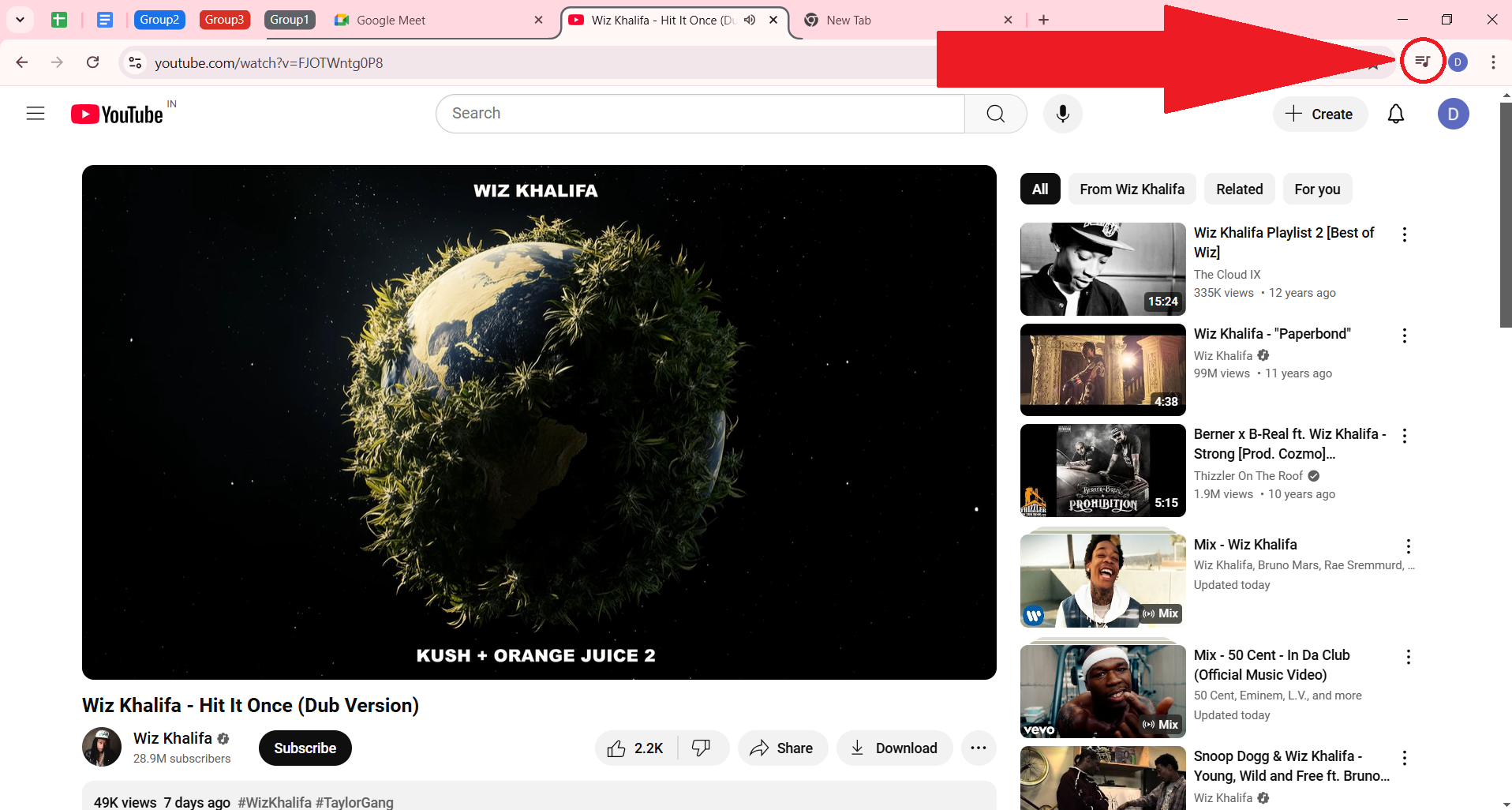The width and height of the screenshot is (1512, 810).
Task: Open the Chrome profile D avatar
Action: tap(1458, 62)
